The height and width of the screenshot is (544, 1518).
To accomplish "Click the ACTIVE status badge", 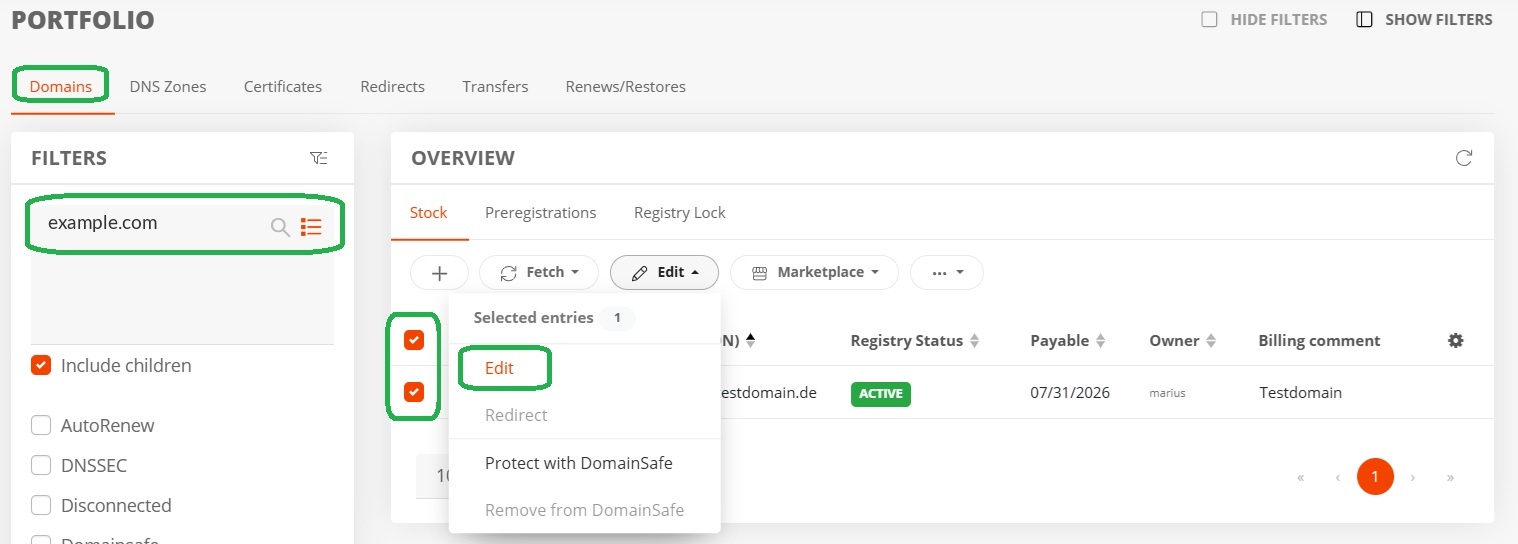I will pyautogui.click(x=880, y=393).
